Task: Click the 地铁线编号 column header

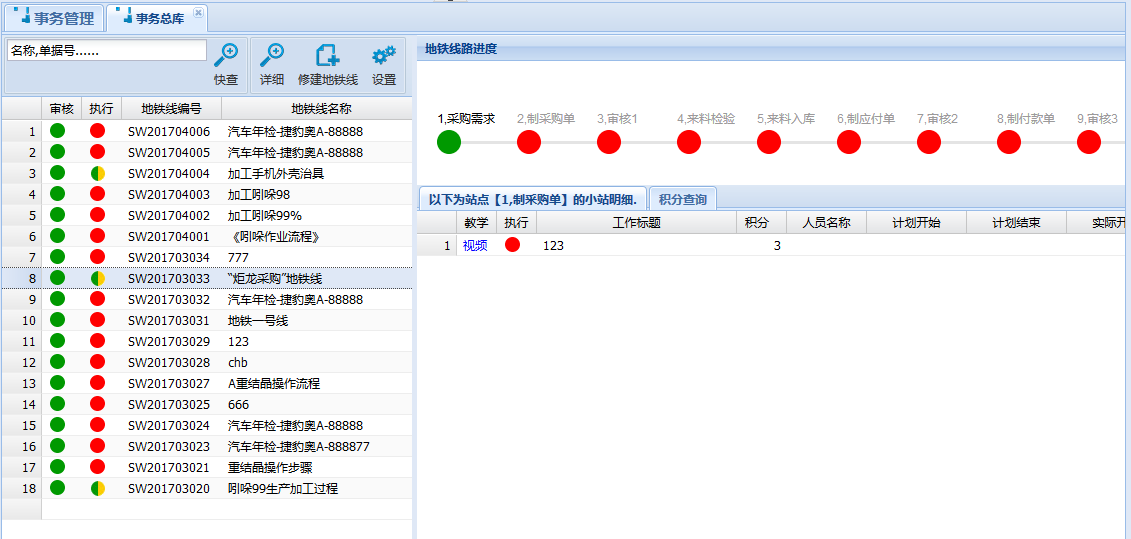Action: 171,108
